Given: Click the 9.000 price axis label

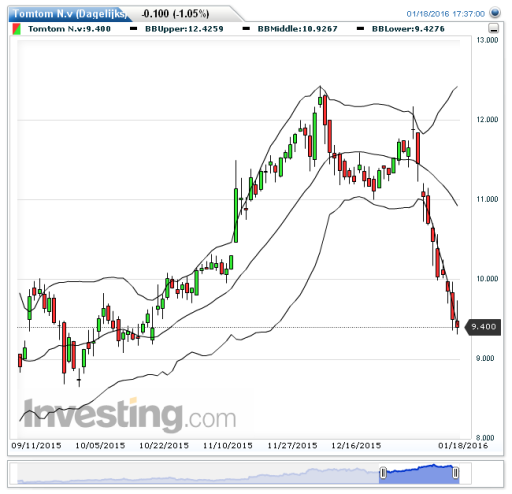Looking at the screenshot, I should tap(485, 358).
